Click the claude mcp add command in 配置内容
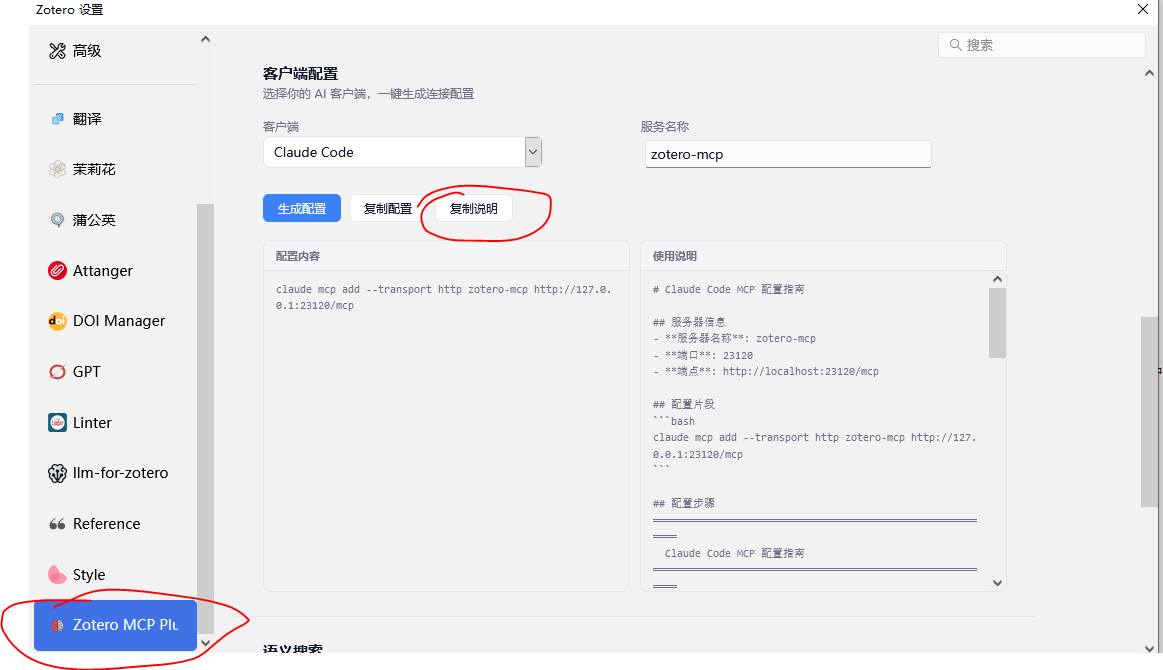1163x670 pixels. (x=444, y=298)
